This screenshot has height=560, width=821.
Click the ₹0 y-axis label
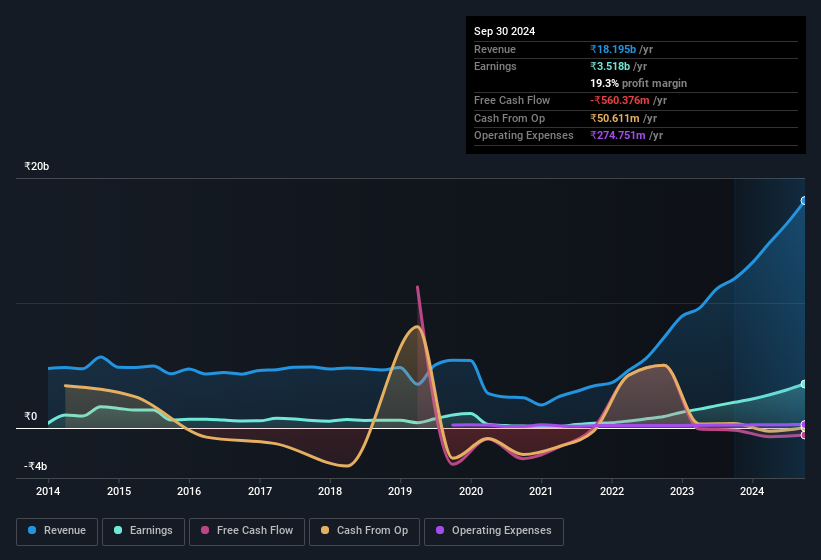tap(31, 416)
